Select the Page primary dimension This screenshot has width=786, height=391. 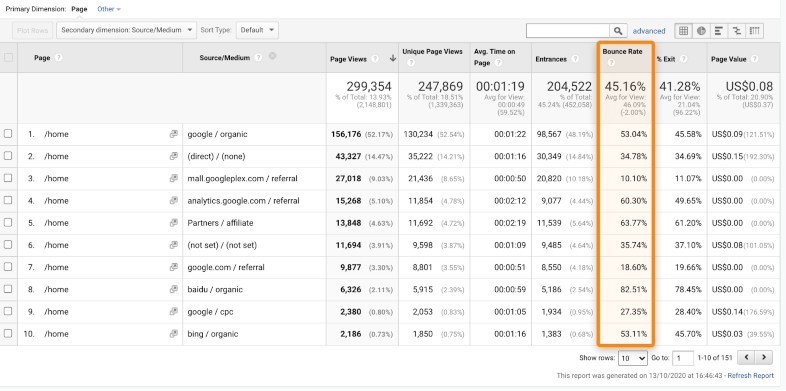click(79, 9)
